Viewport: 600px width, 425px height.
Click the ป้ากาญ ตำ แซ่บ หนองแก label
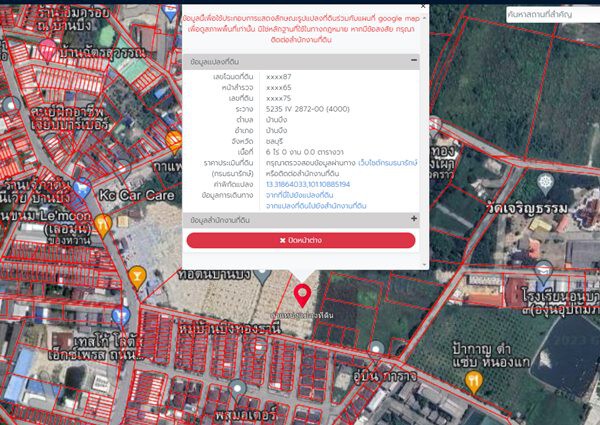[x=491, y=355]
